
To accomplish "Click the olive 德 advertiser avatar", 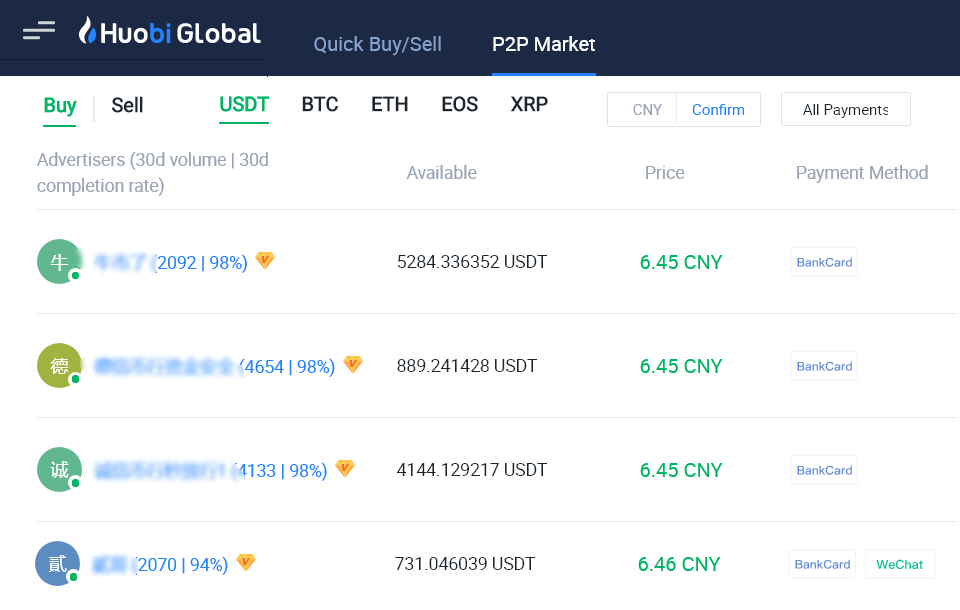I will click(x=59, y=366).
